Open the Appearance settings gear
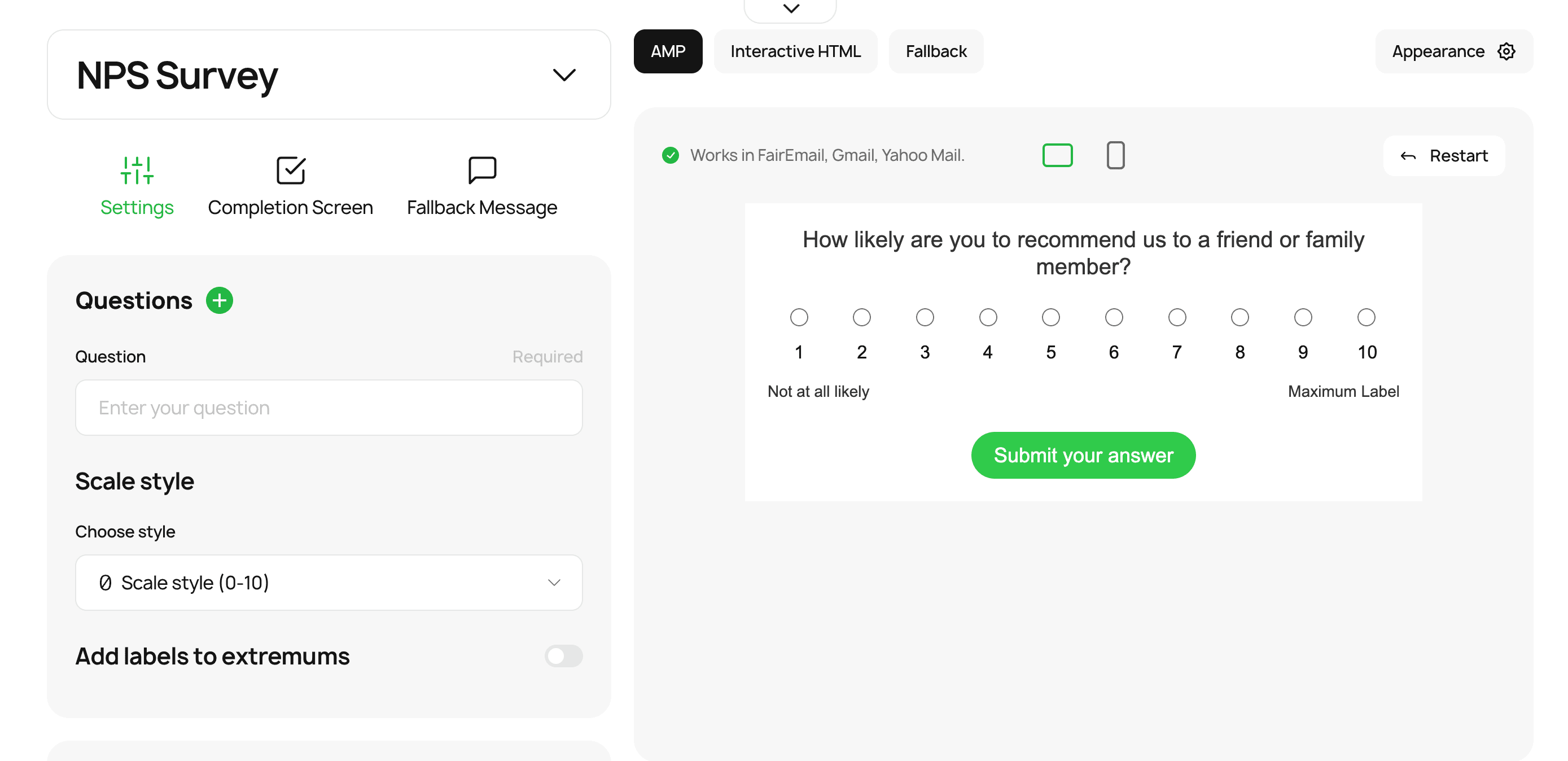This screenshot has width=1568, height=761. (1506, 51)
